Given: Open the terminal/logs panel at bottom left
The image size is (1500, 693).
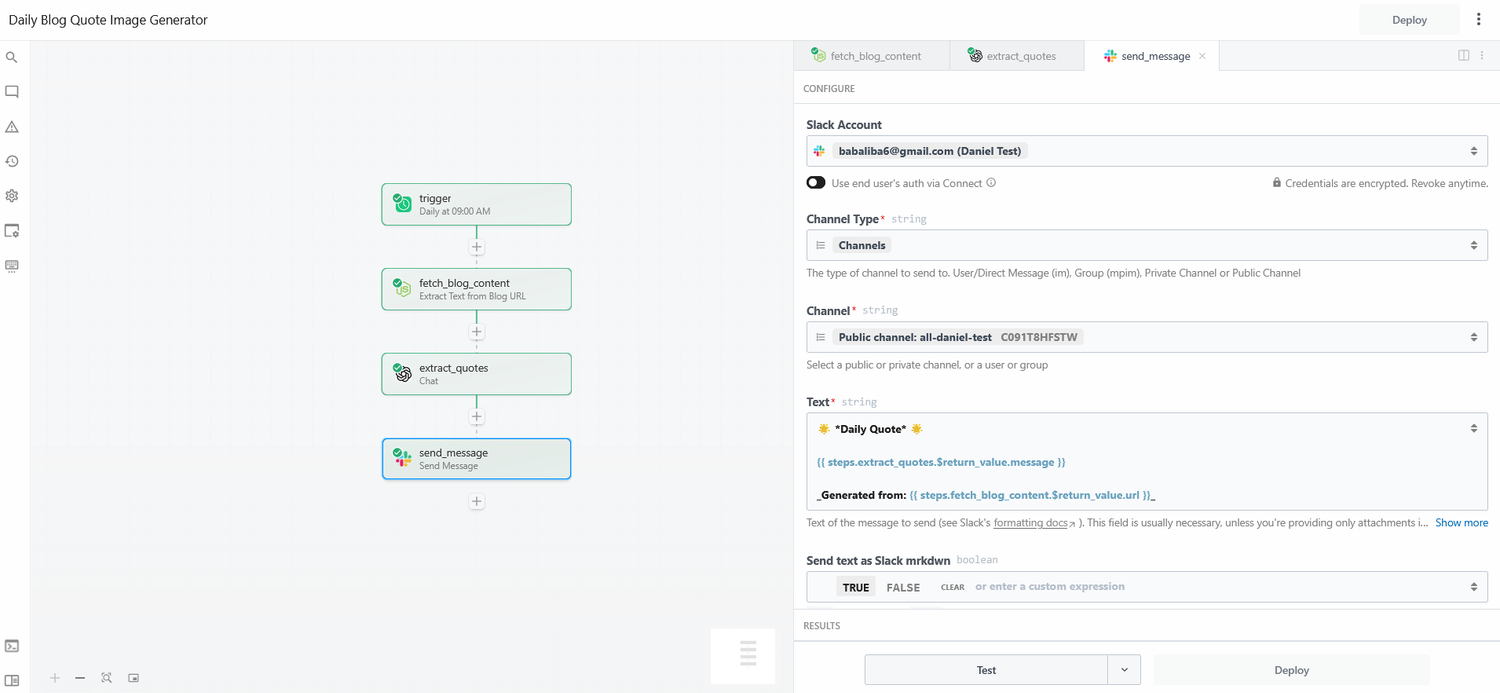Looking at the screenshot, I should coord(12,645).
